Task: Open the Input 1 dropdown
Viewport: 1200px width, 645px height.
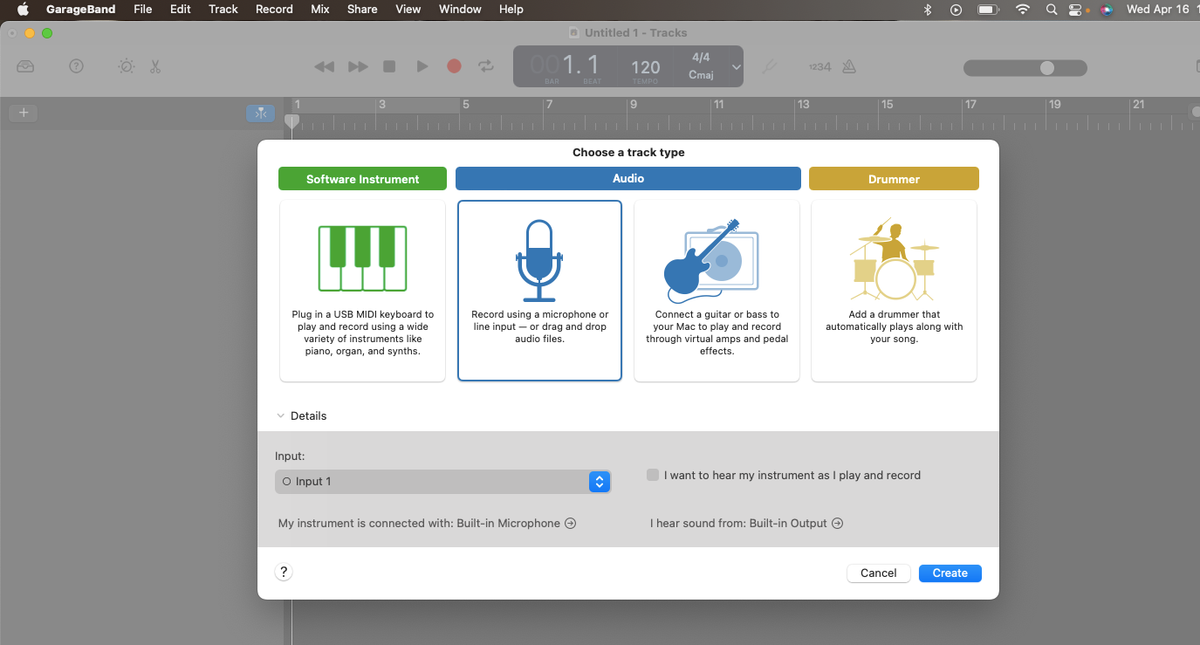Action: (442, 481)
